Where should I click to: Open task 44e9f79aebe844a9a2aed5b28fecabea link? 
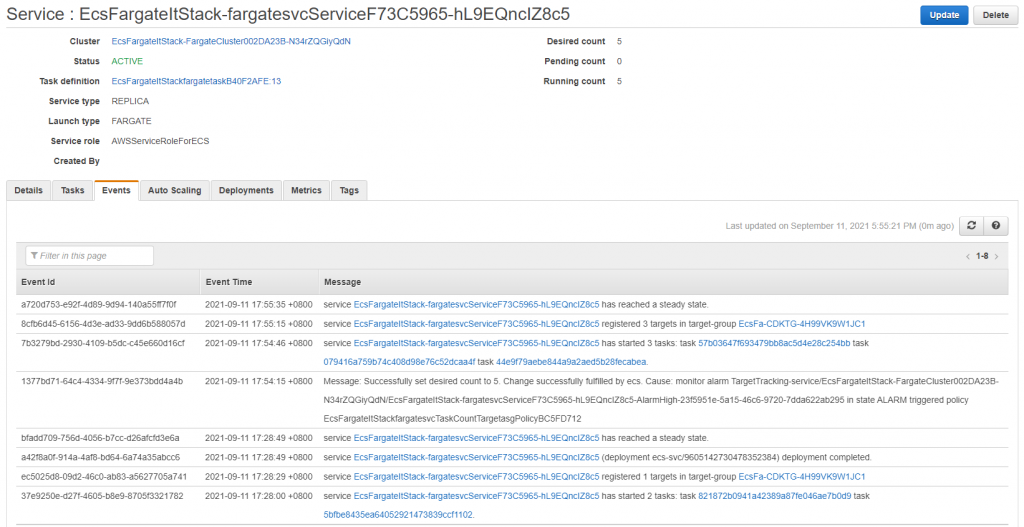pyautogui.click(x=571, y=361)
